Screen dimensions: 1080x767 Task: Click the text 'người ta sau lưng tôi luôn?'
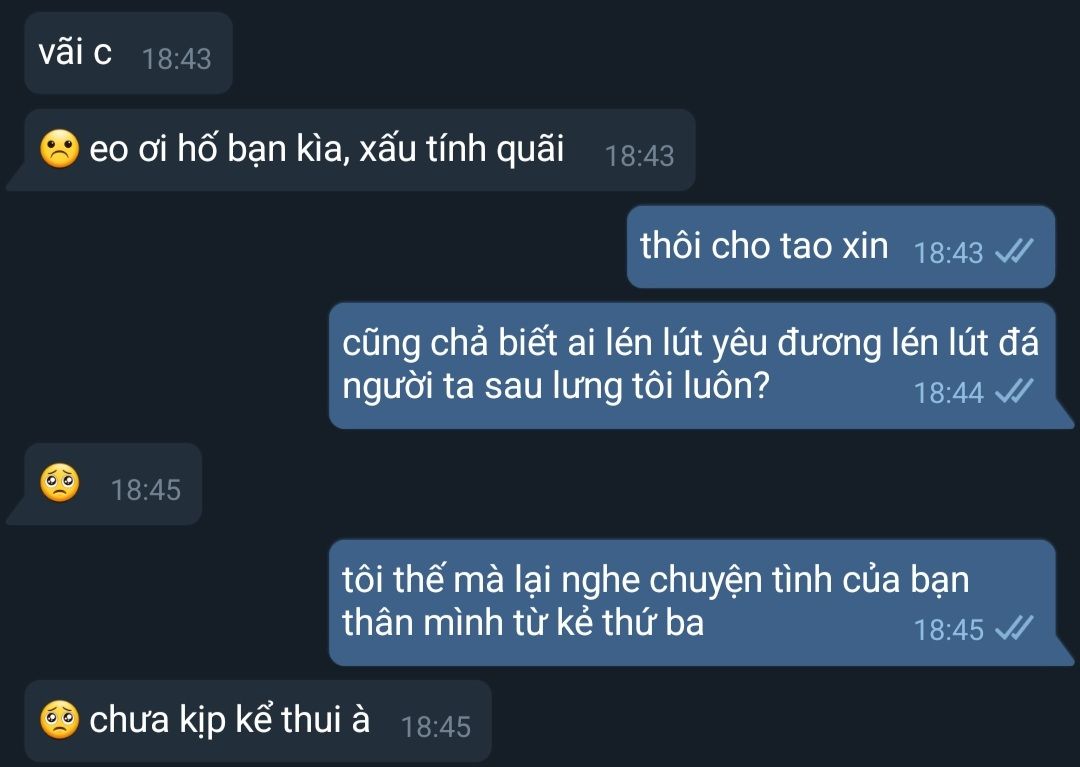pyautogui.click(x=555, y=386)
